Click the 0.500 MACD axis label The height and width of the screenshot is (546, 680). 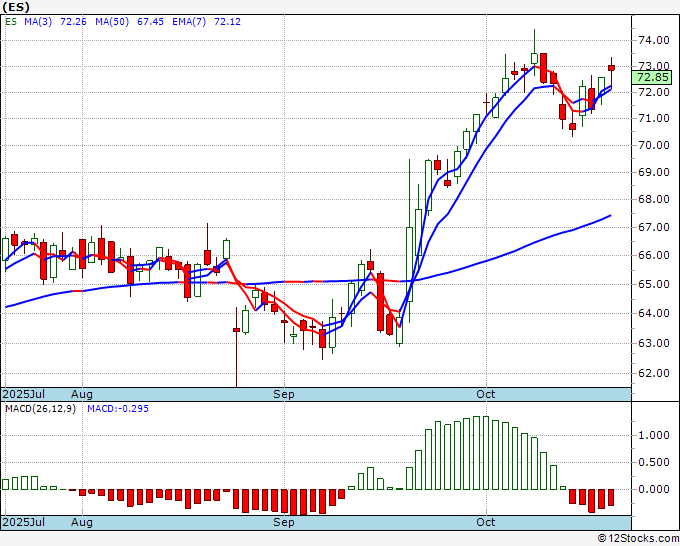pos(654,462)
